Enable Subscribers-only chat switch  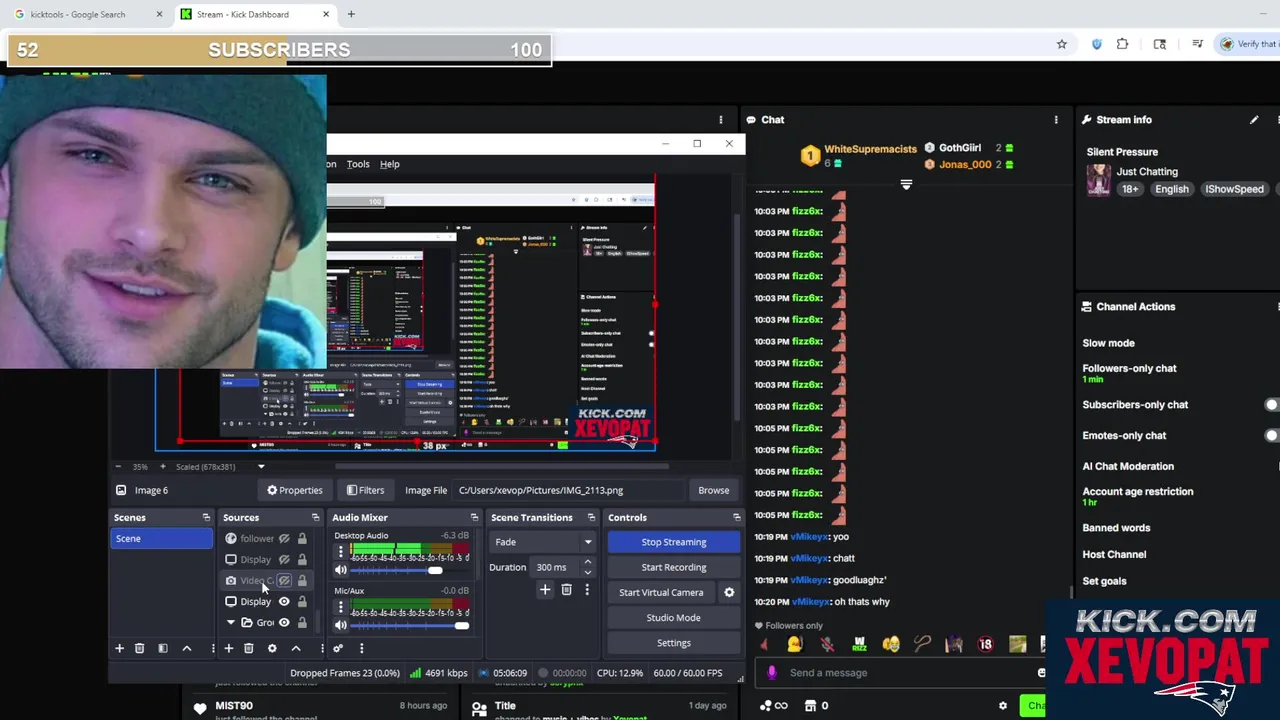[1271, 405]
